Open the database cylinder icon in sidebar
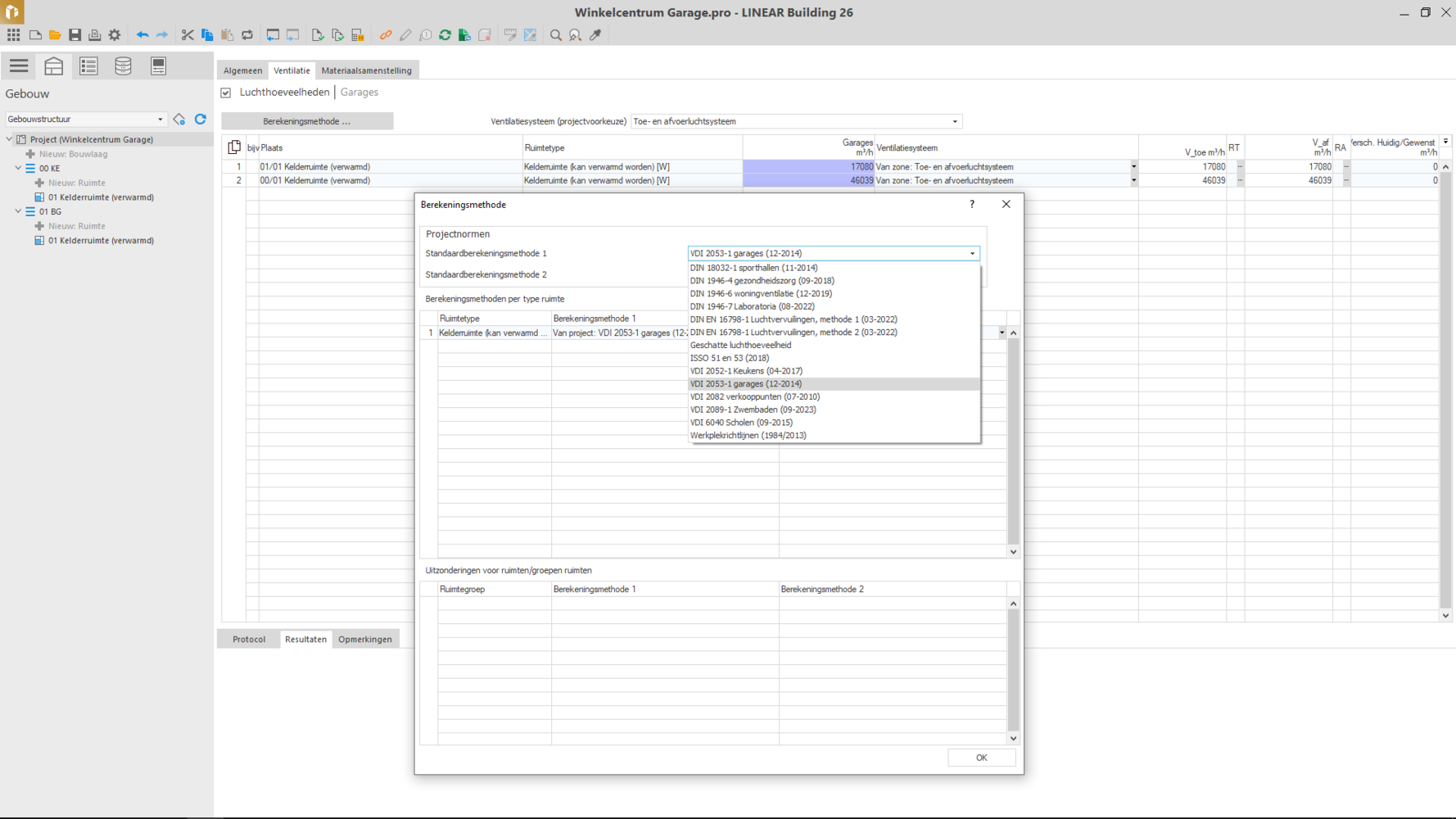This screenshot has height=819, width=1456. (x=123, y=66)
